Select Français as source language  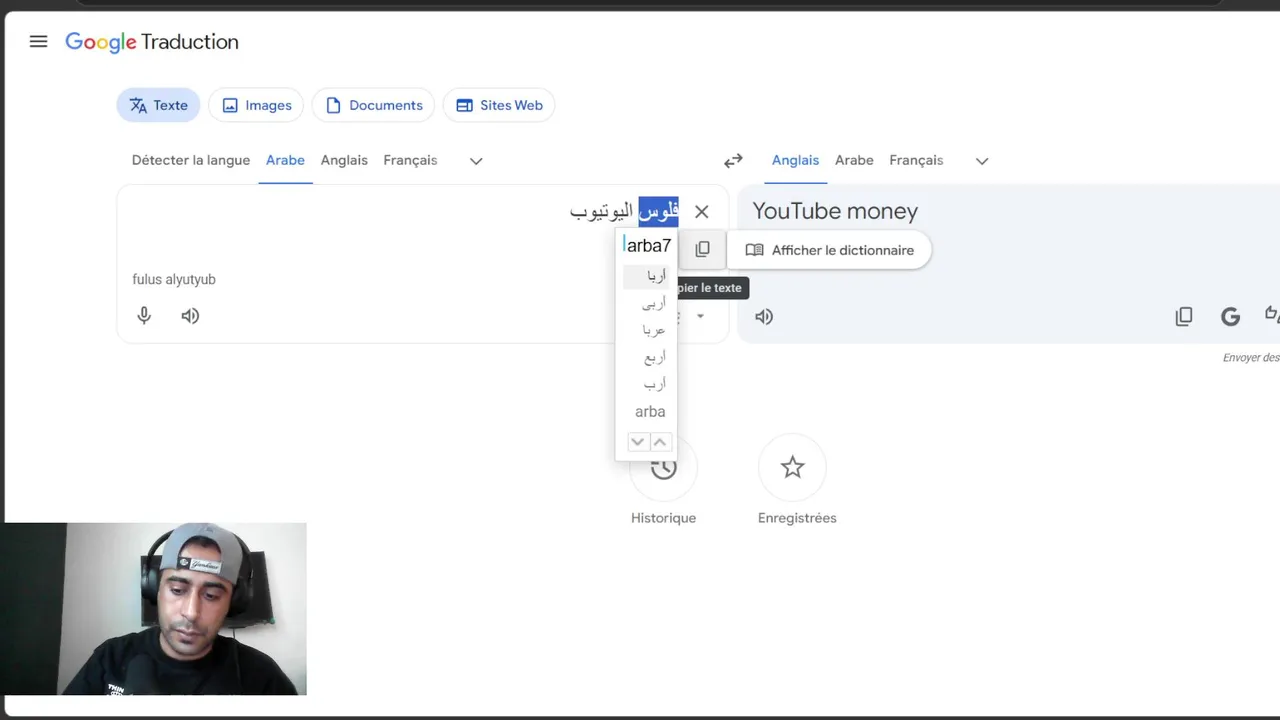pyautogui.click(x=410, y=160)
